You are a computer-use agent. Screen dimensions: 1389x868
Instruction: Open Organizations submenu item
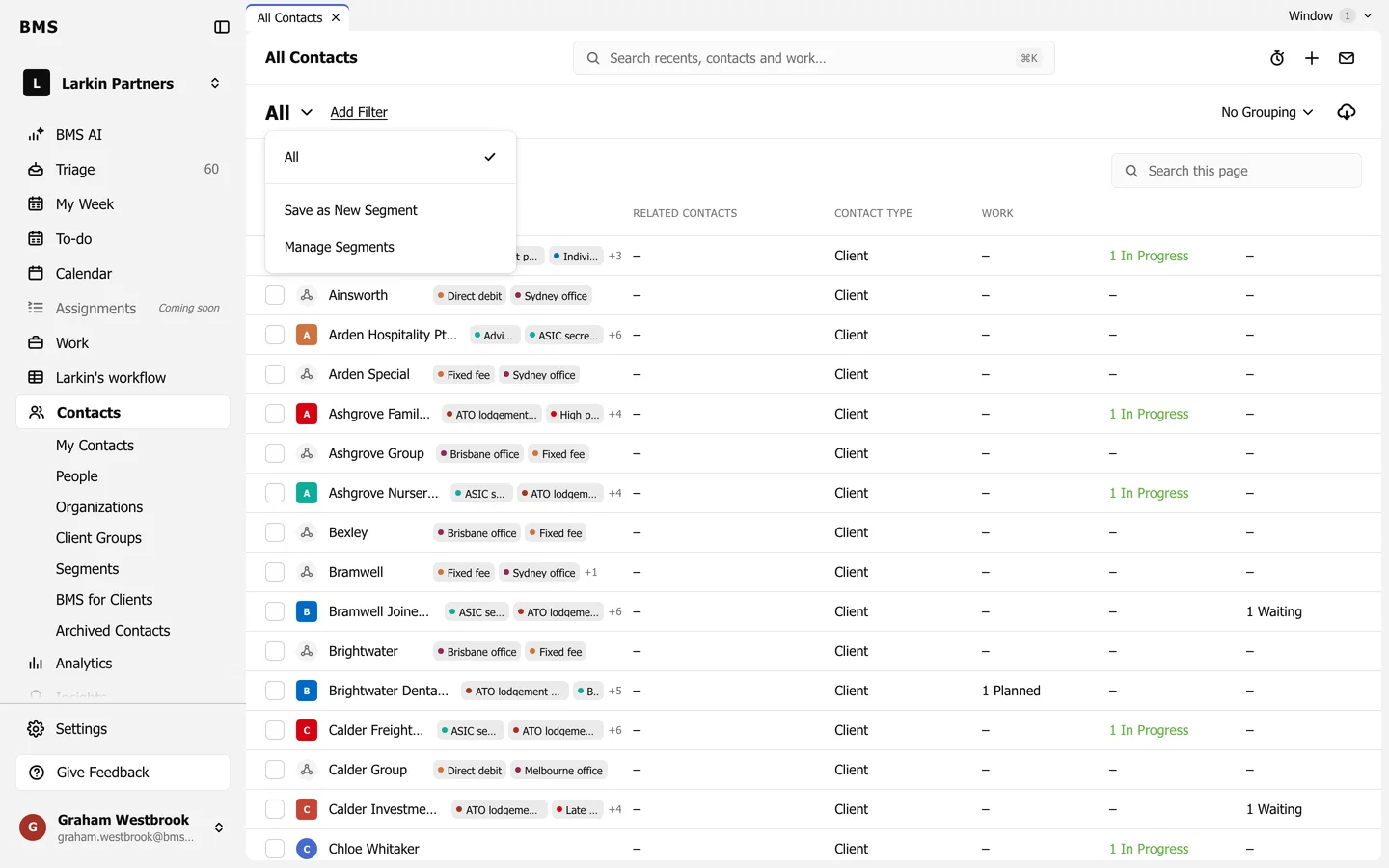point(99,507)
